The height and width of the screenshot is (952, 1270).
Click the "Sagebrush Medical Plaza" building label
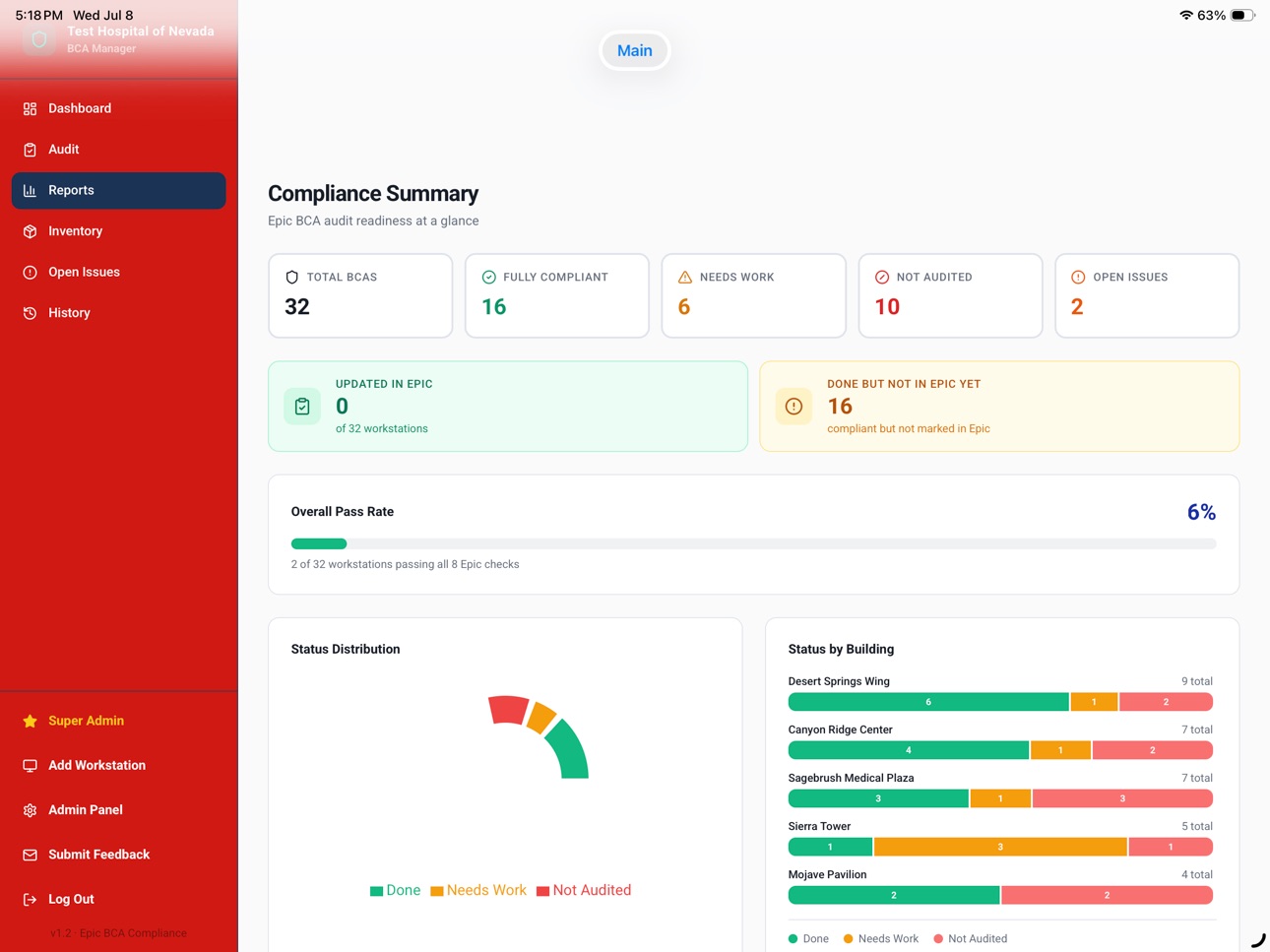pos(851,778)
